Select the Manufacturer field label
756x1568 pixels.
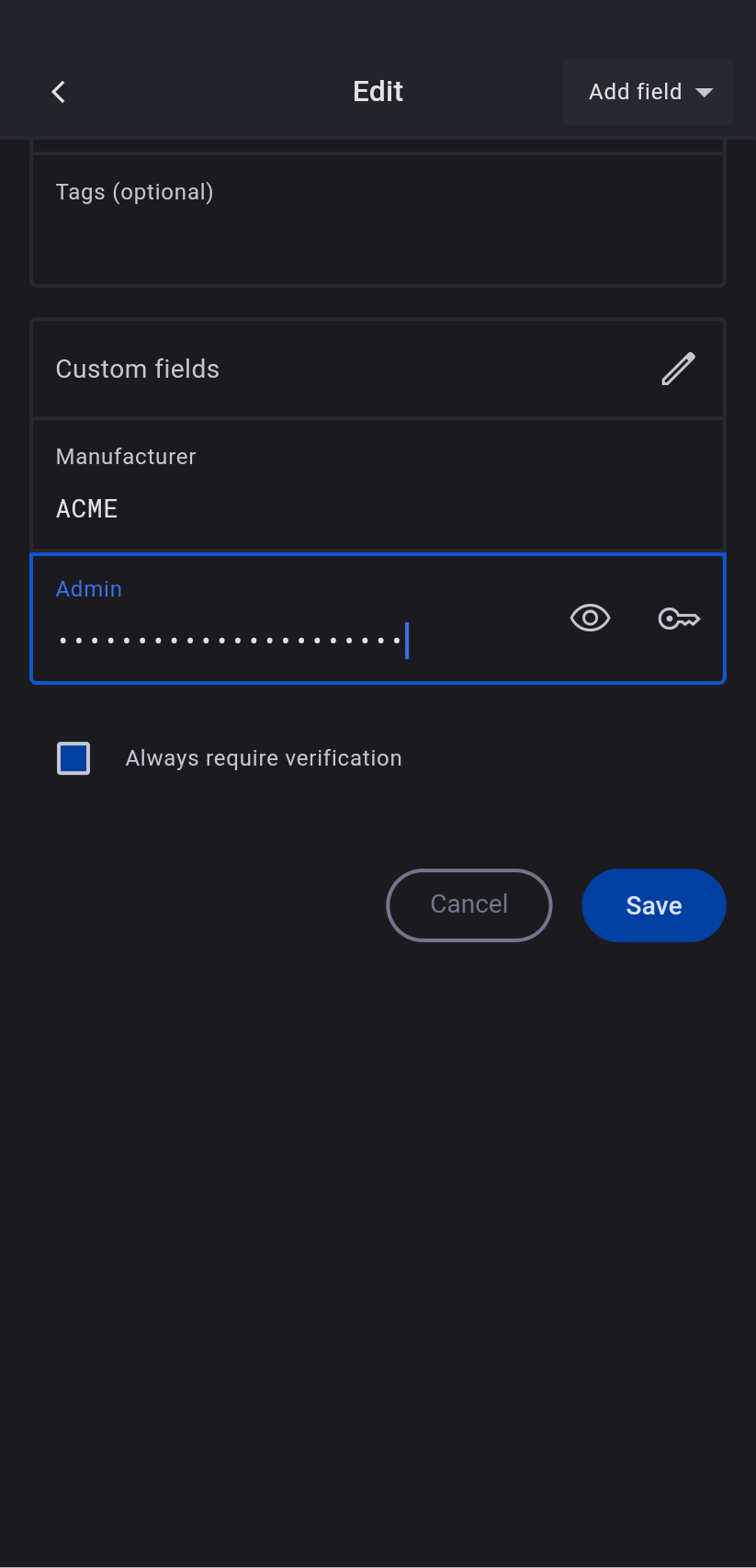pos(126,457)
